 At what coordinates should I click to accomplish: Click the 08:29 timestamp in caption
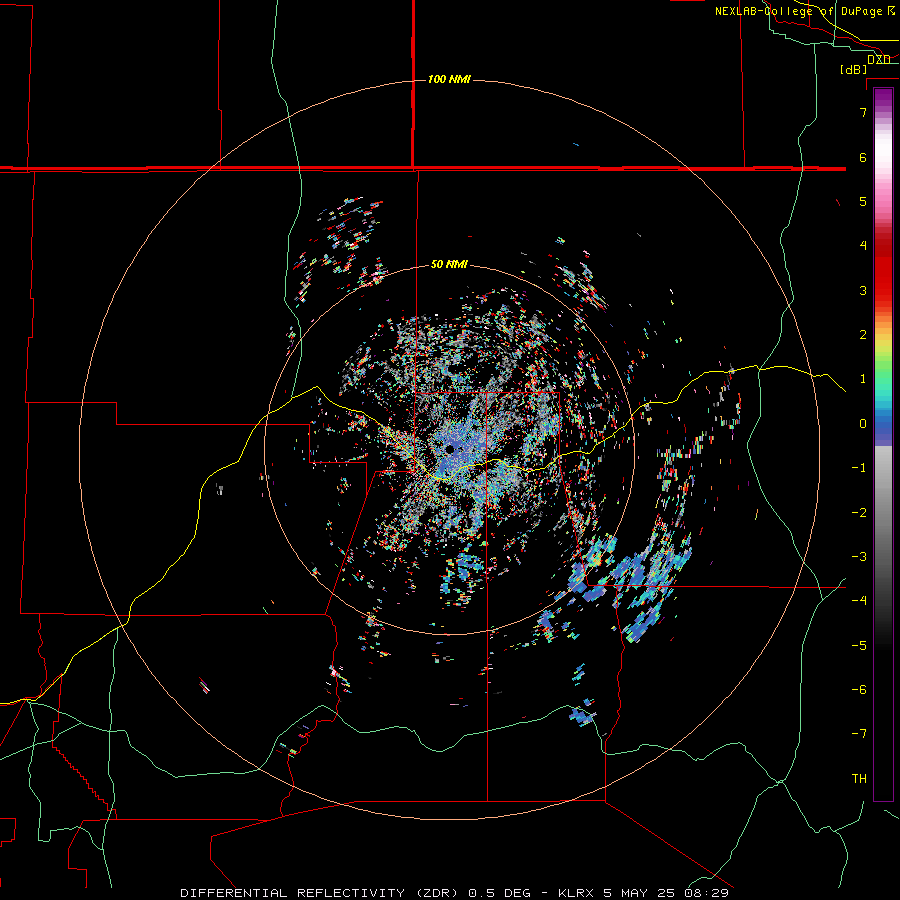point(709,893)
